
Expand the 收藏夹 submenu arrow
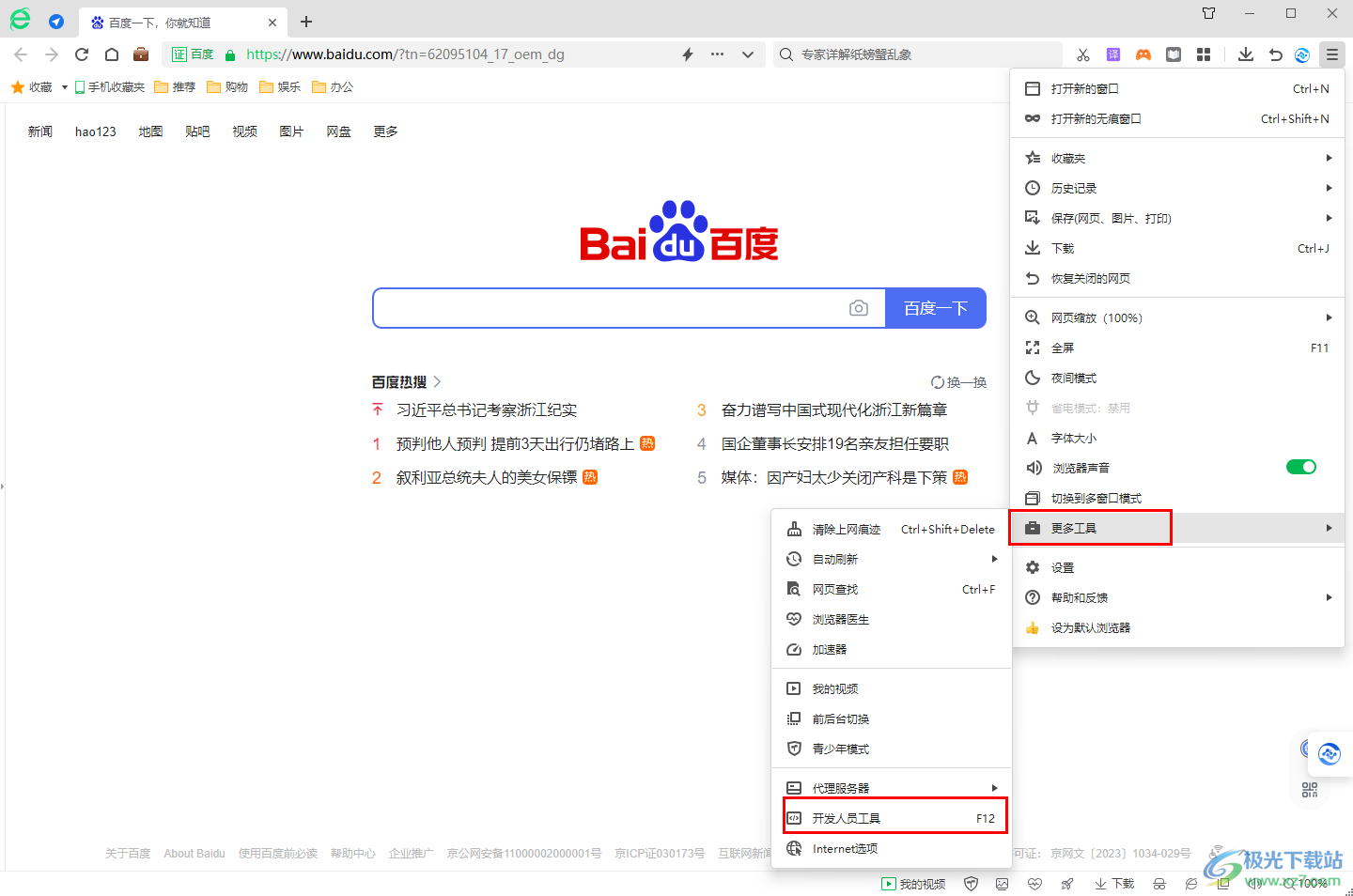[1329, 158]
